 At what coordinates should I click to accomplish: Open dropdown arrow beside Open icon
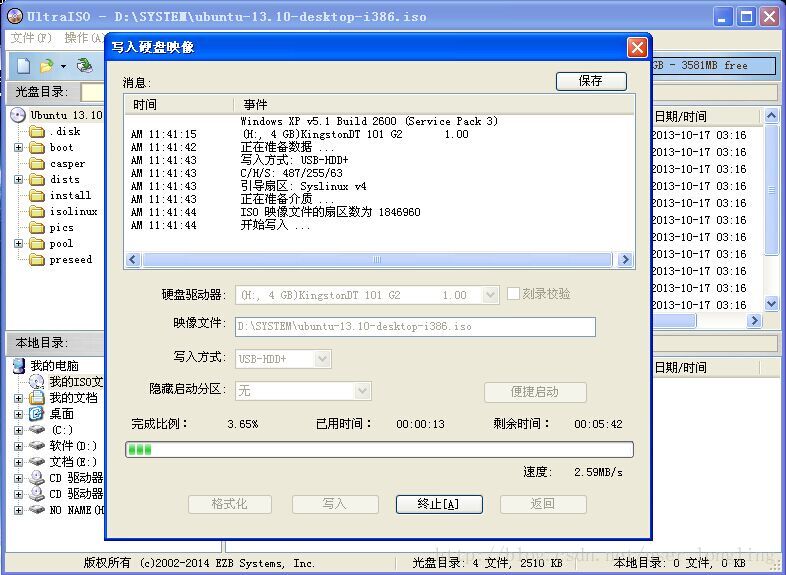coord(63,66)
